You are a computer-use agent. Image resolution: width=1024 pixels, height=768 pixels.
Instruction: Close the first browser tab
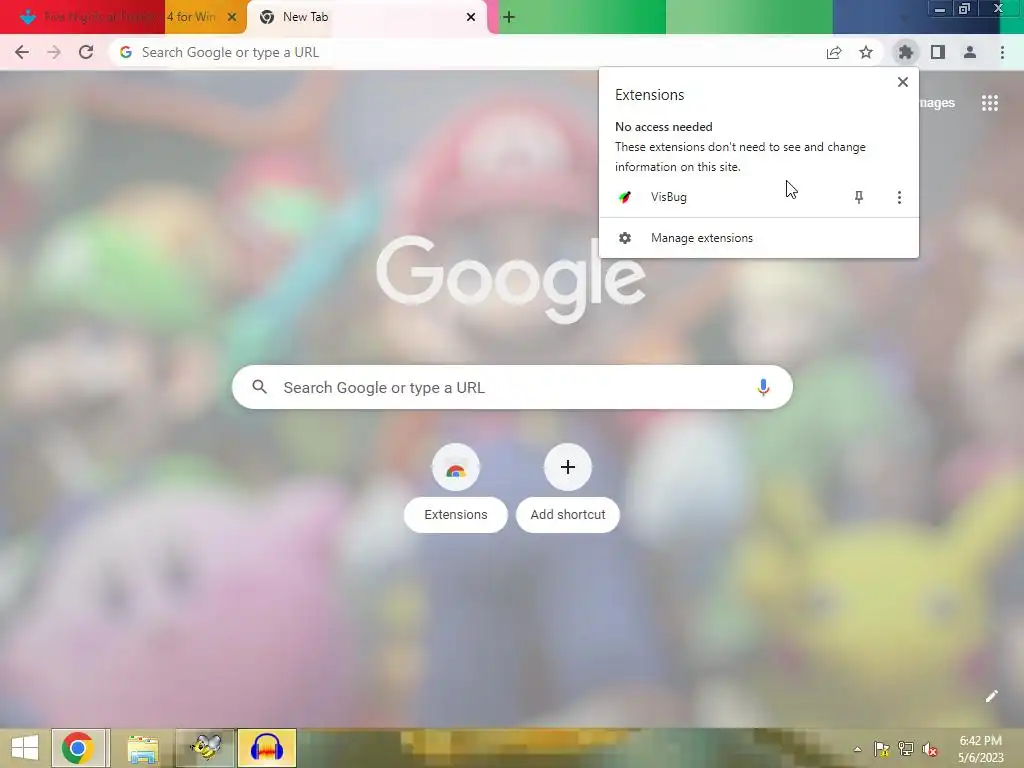[232, 17]
